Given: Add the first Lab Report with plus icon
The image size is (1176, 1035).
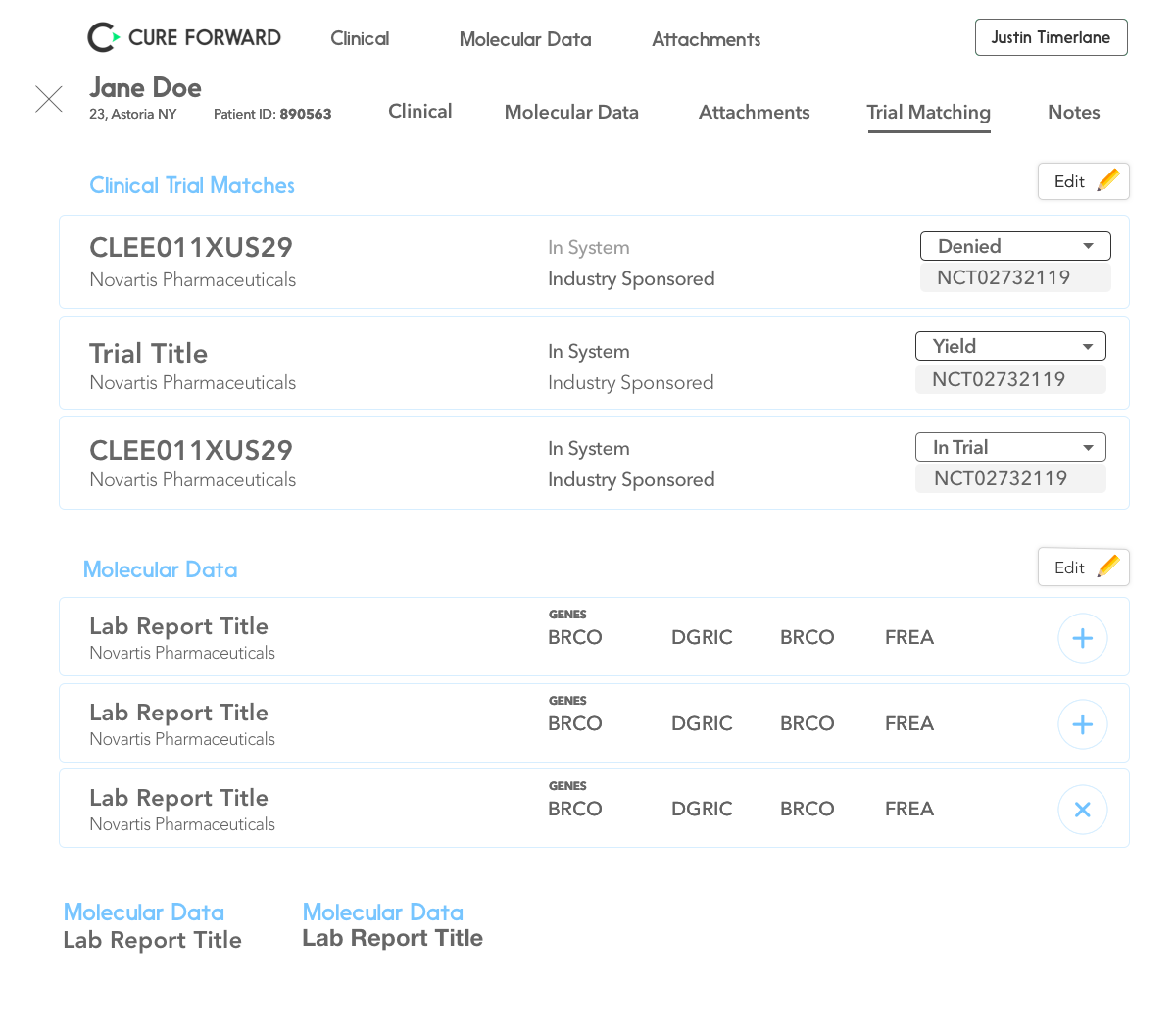Looking at the screenshot, I should pyautogui.click(x=1083, y=638).
